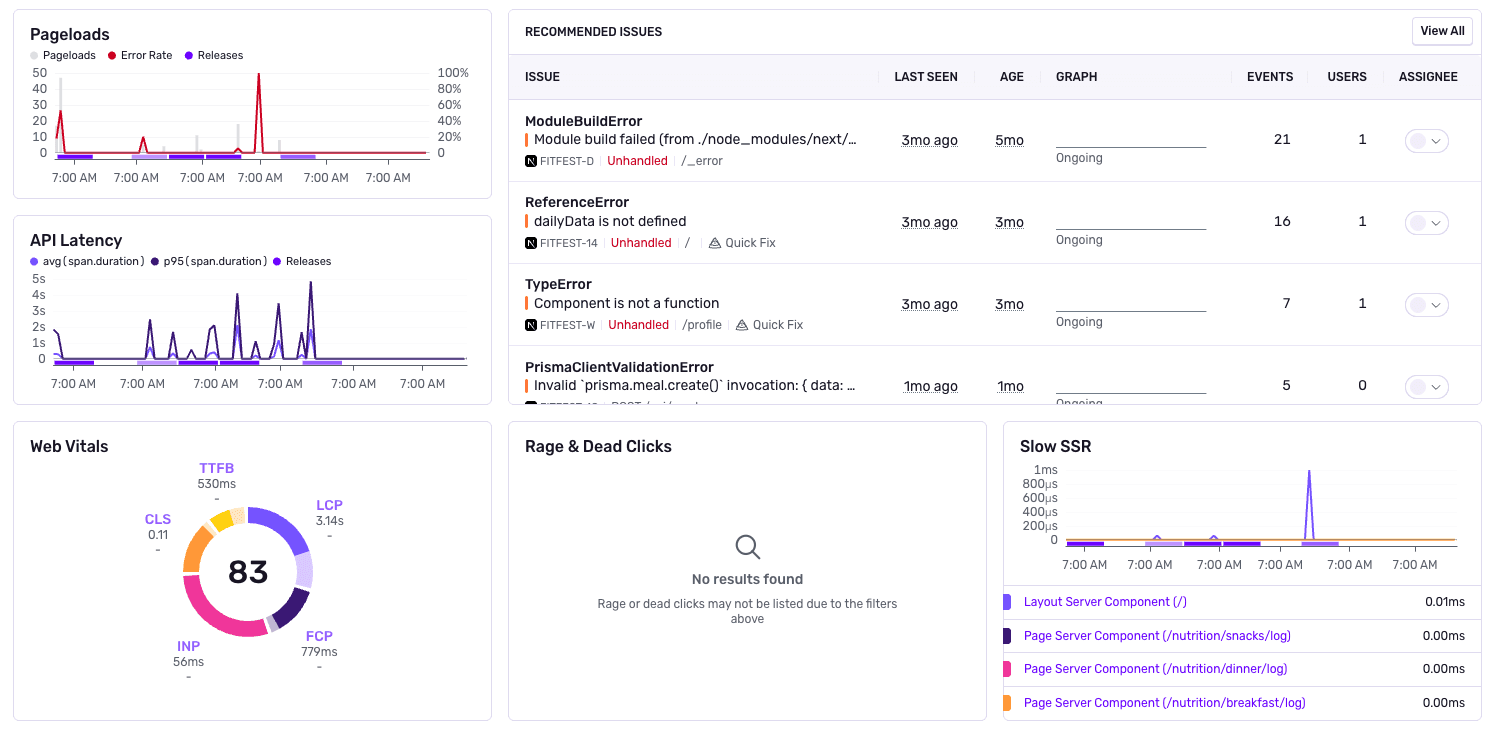The height and width of the screenshot is (731, 1500).
Task: Click the View All button
Action: (x=1442, y=30)
